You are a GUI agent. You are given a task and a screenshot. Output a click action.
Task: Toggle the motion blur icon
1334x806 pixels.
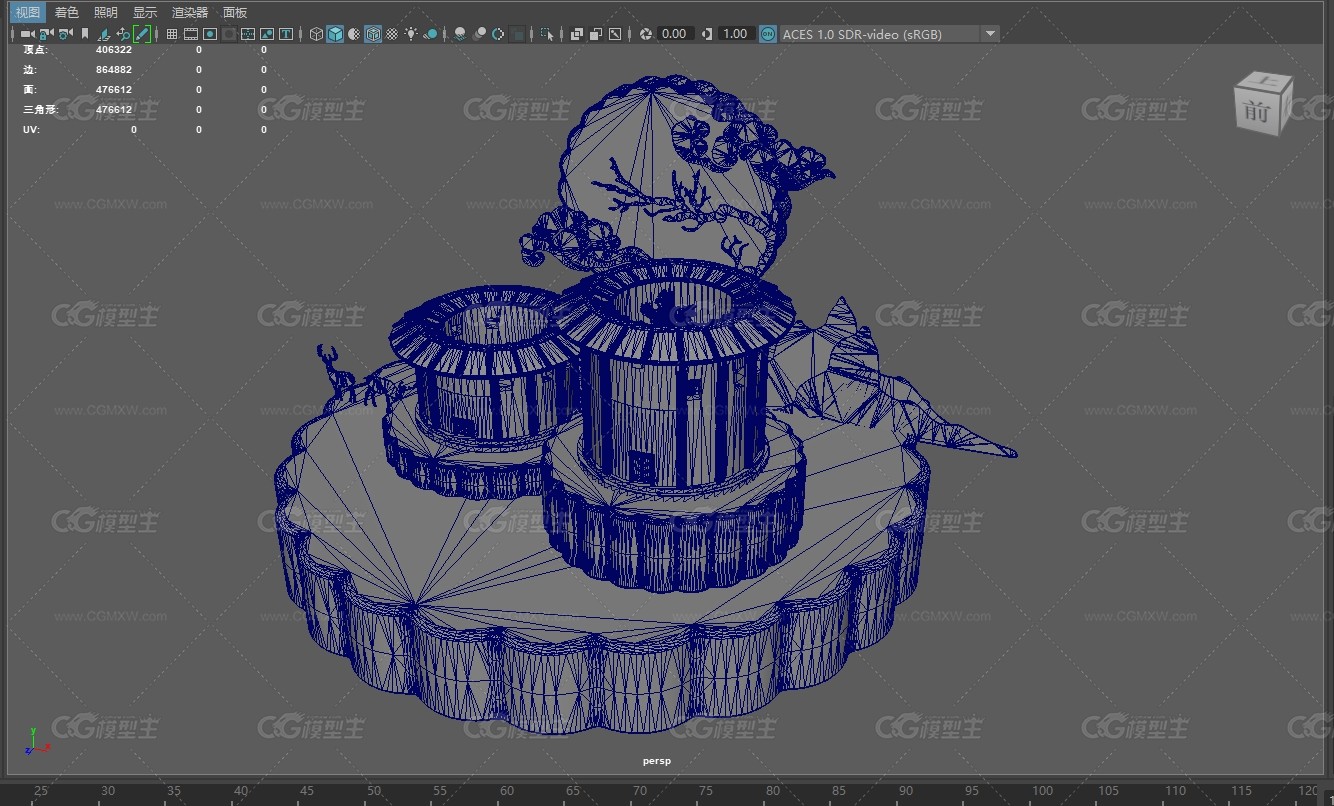(479, 34)
